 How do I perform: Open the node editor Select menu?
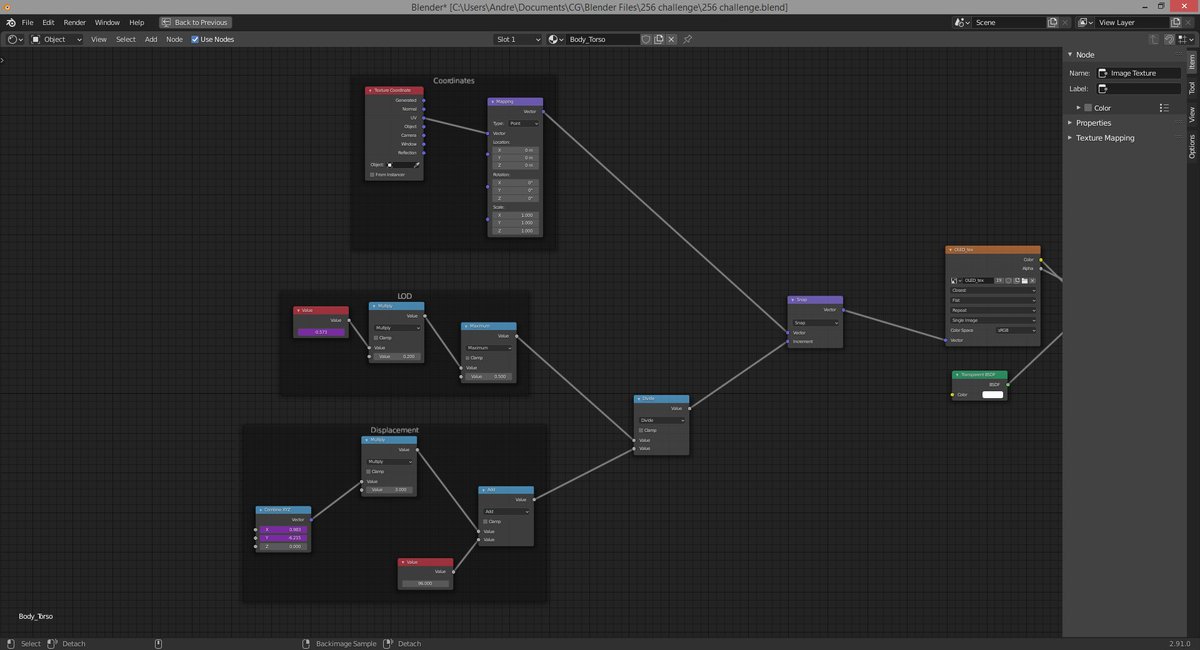pyautogui.click(x=126, y=39)
